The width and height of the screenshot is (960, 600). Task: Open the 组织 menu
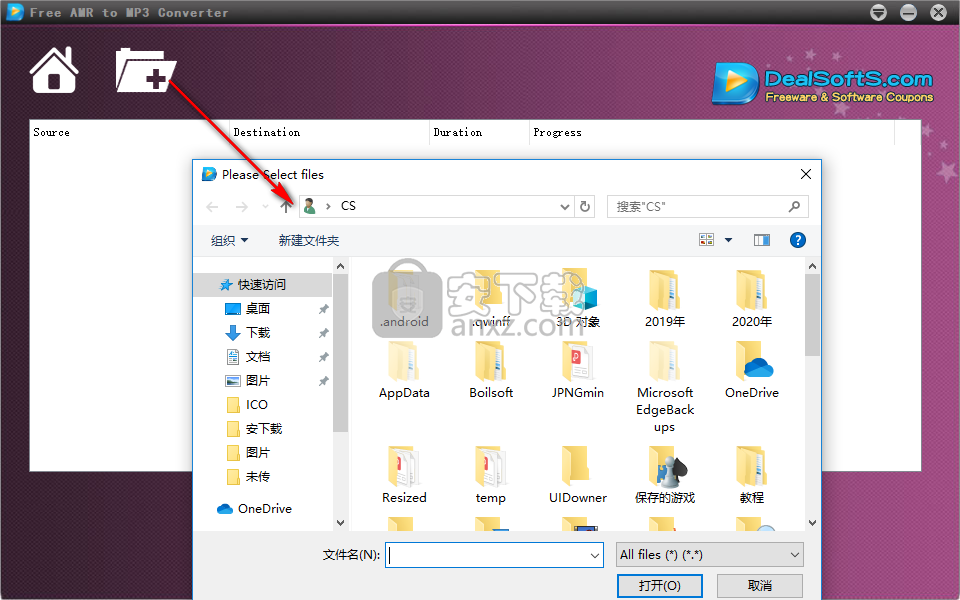[229, 240]
